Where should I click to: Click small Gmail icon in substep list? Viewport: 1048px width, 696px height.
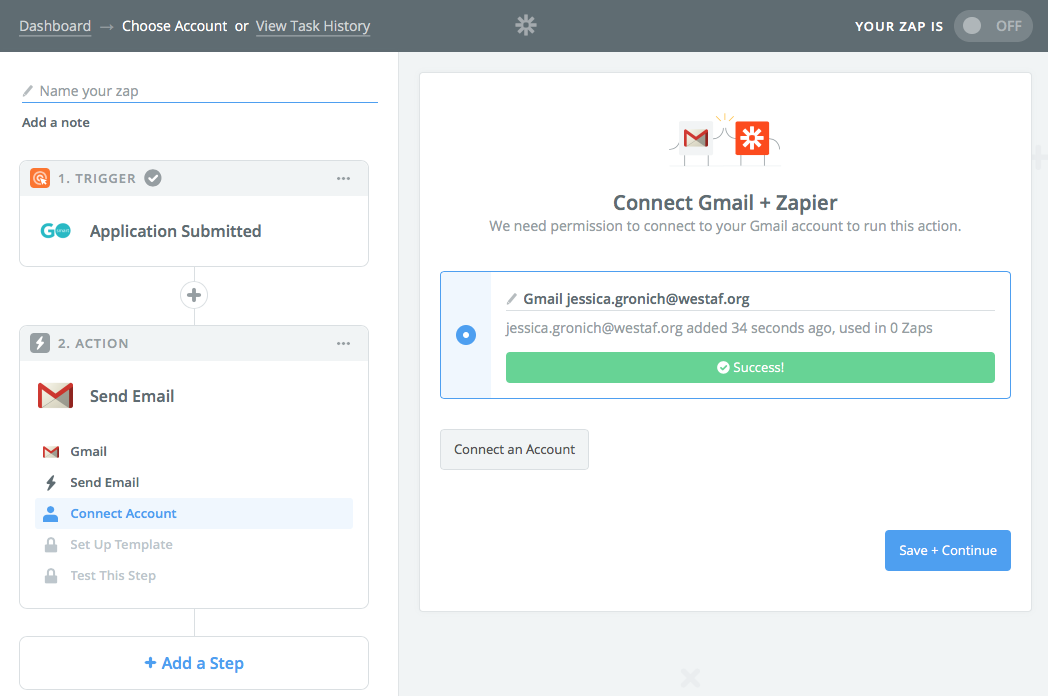(x=51, y=452)
